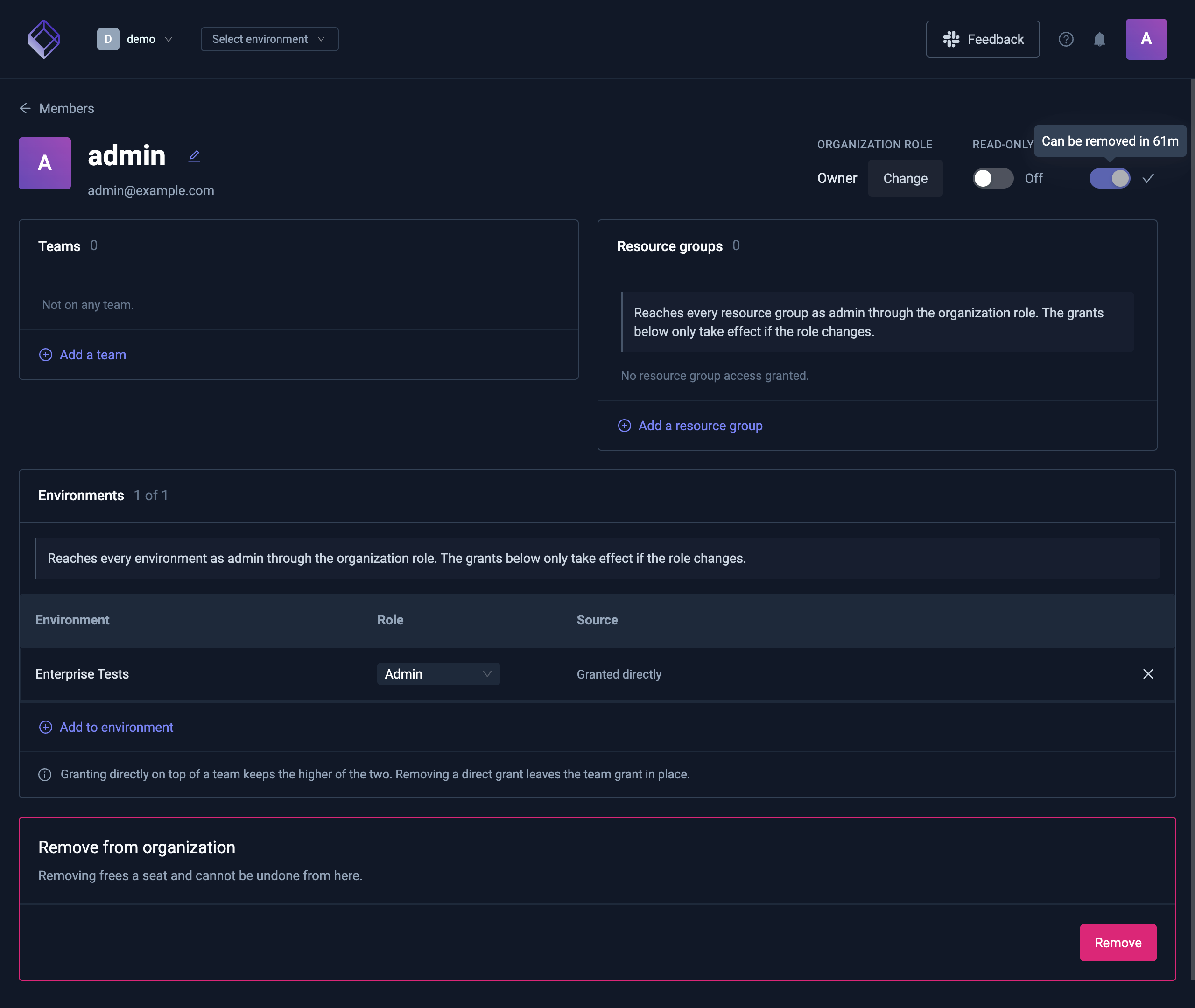The image size is (1195, 1008).
Task: Go back using the Members arrow
Action: pos(25,109)
